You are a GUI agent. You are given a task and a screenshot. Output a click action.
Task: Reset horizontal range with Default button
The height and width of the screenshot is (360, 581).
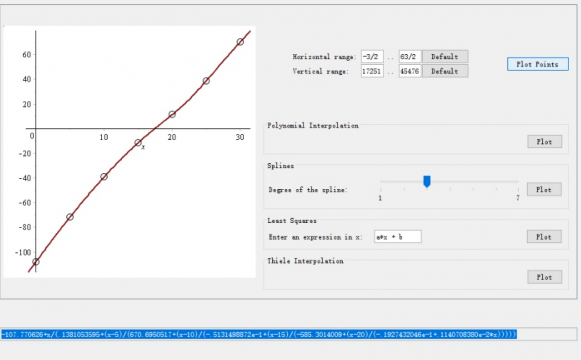445,57
